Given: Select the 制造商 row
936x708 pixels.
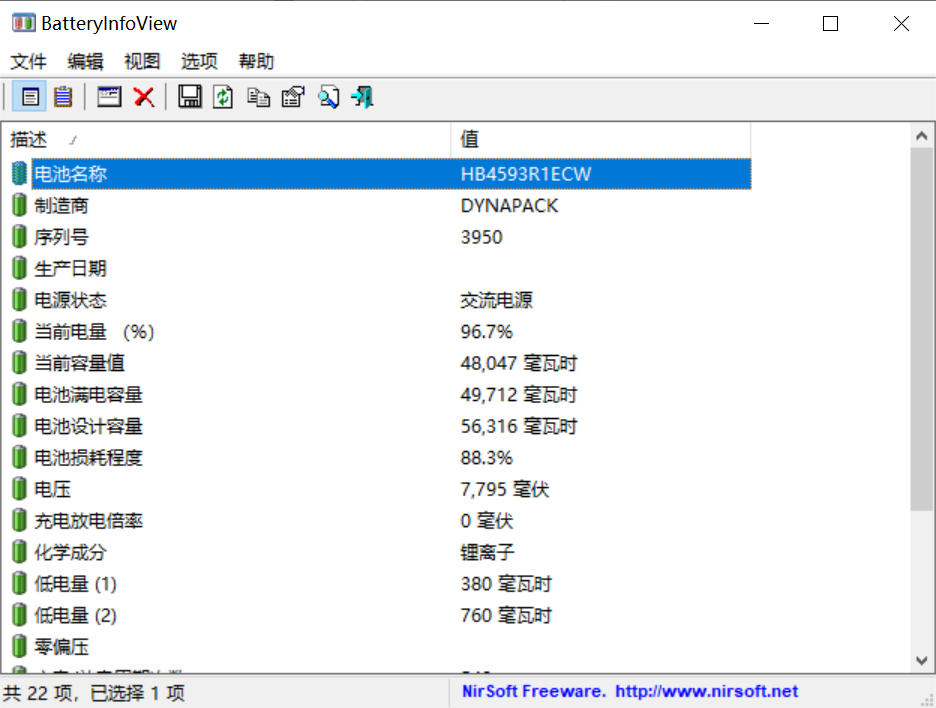Looking at the screenshot, I should [381, 205].
